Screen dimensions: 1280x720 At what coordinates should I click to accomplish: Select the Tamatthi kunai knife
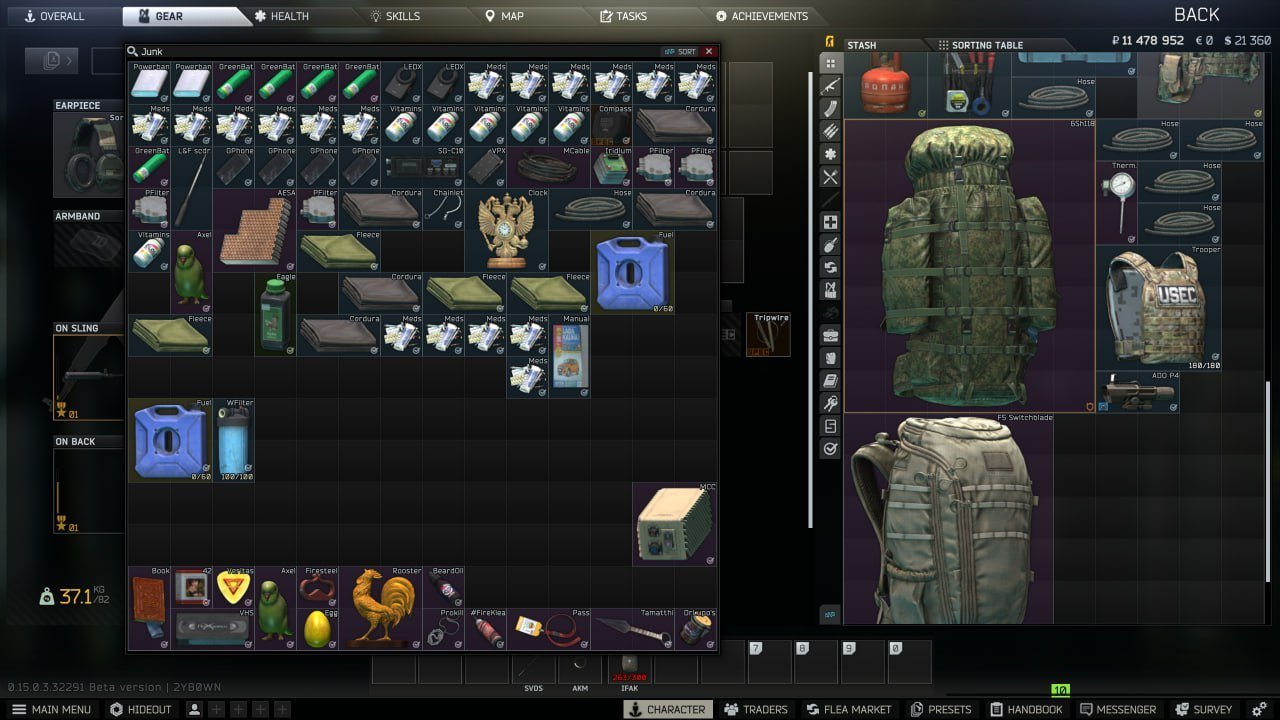click(x=632, y=629)
